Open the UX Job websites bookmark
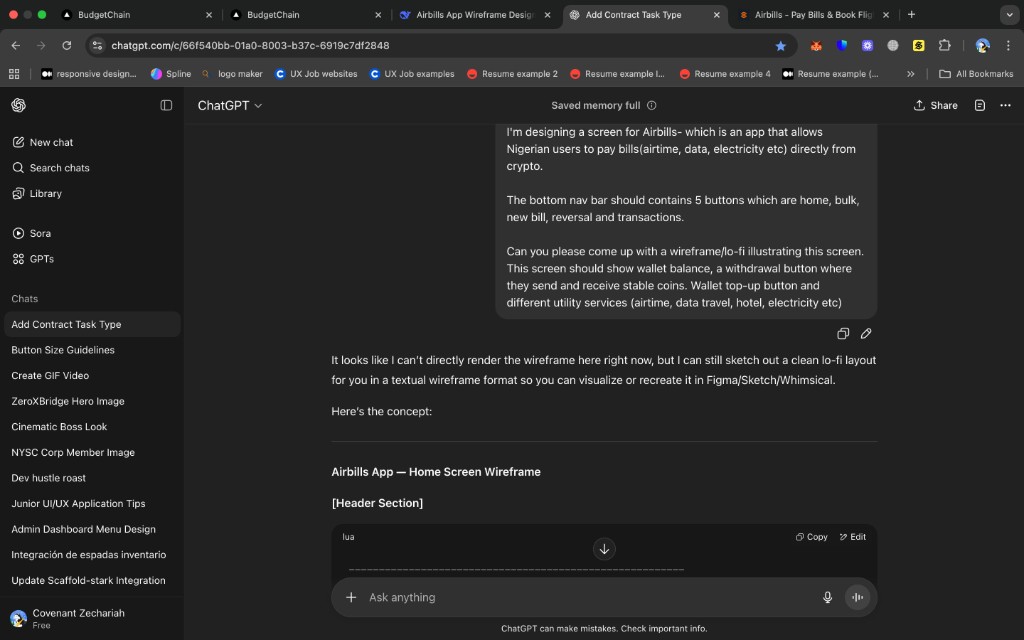The width and height of the screenshot is (1024, 640). 316,74
